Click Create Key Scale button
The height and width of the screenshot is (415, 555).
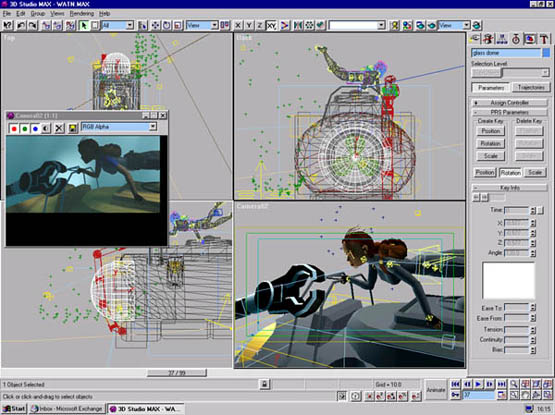(x=491, y=156)
